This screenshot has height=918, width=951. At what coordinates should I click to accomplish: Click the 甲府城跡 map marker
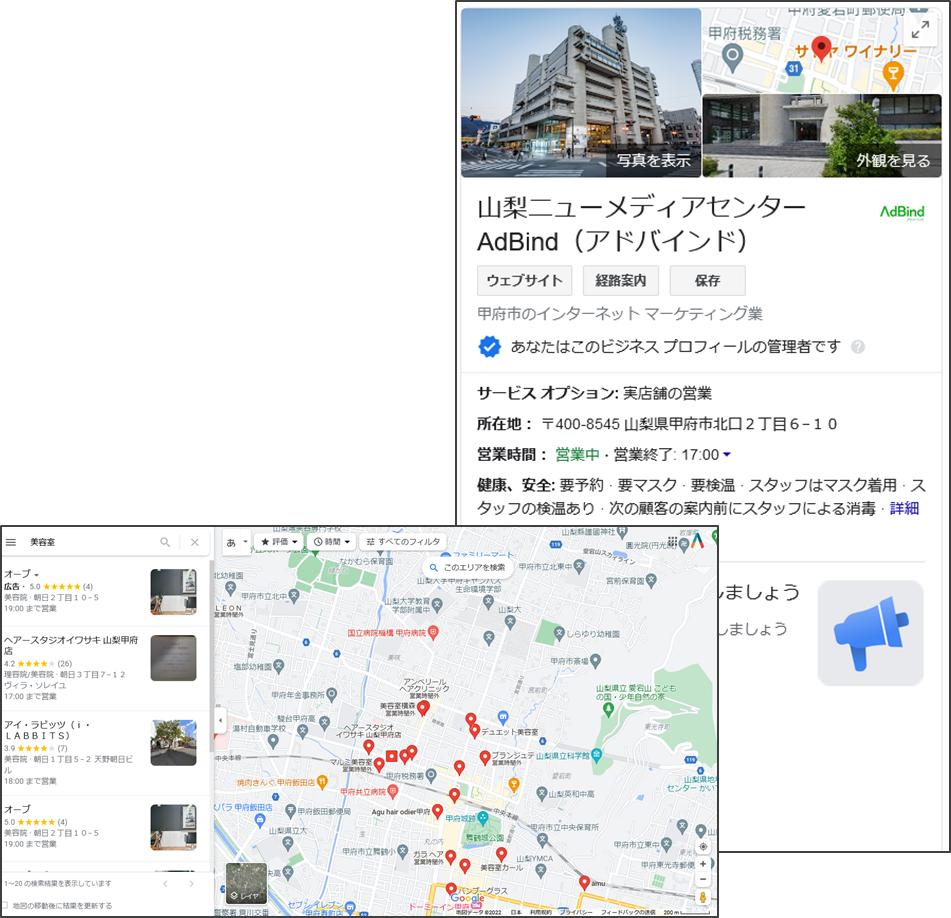coord(483,818)
